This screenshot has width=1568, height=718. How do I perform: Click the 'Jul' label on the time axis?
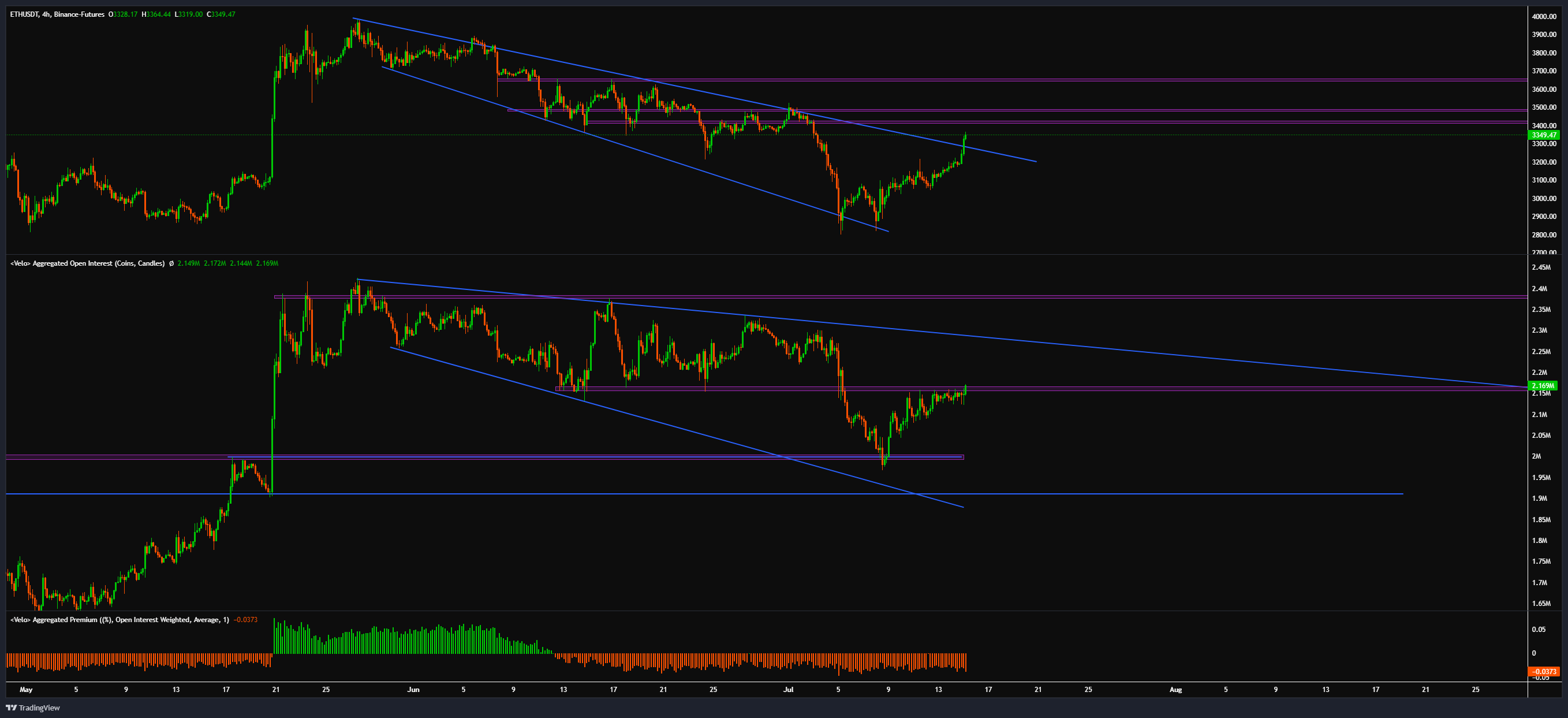(788, 689)
